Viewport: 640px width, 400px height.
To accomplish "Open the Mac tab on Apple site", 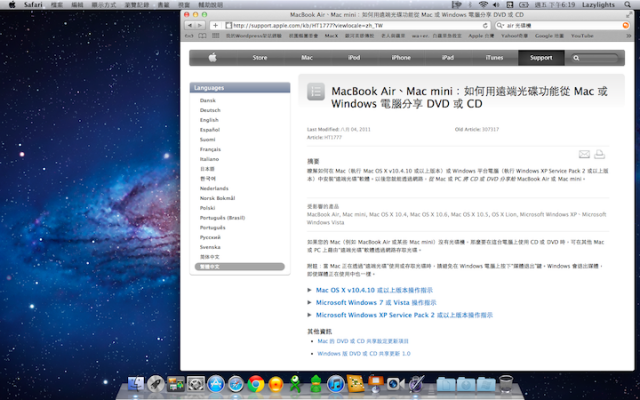I will (x=307, y=58).
